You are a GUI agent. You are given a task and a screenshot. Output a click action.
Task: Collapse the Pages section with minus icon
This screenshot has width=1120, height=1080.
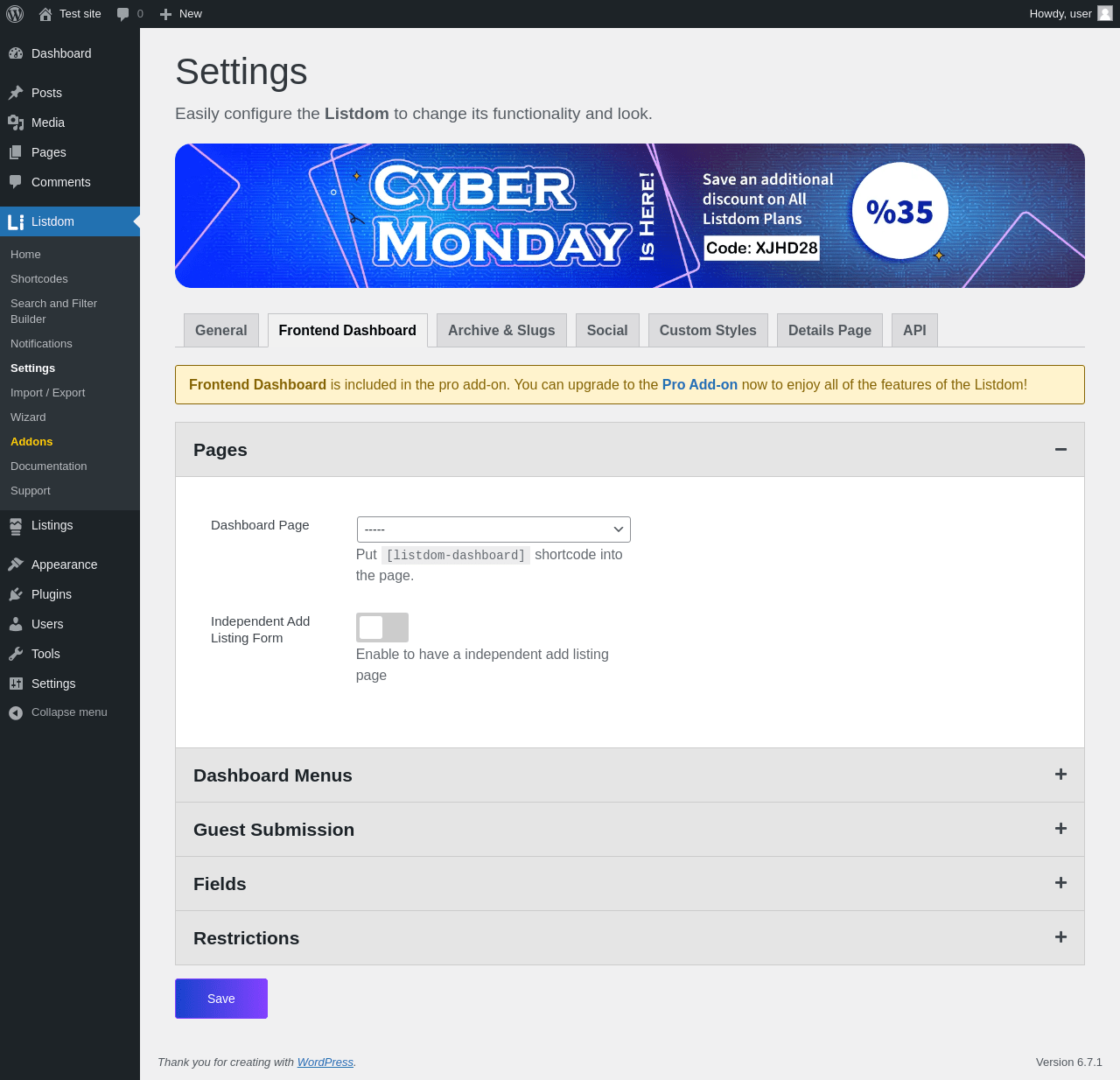click(1060, 449)
